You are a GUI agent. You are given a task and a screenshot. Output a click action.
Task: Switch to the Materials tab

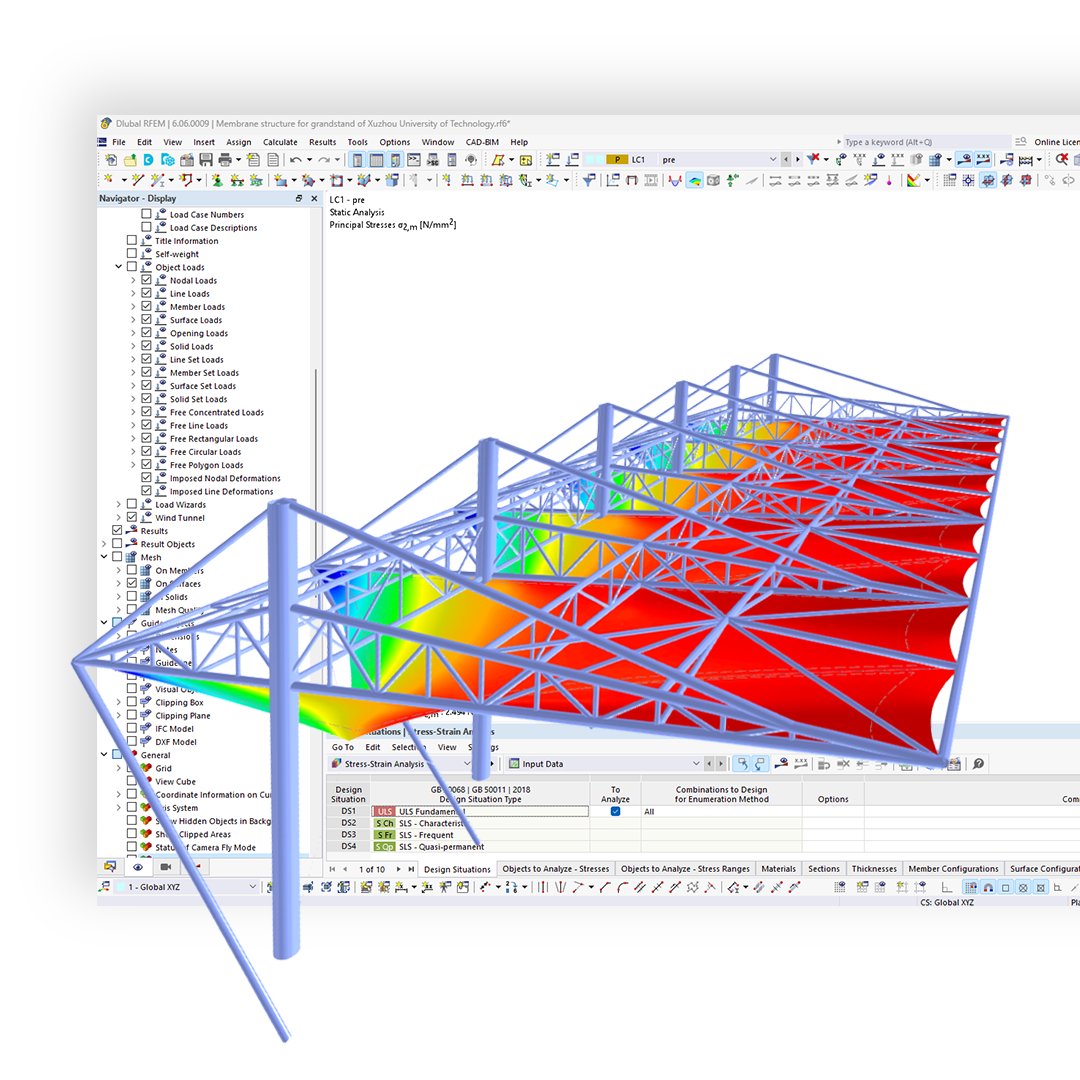click(778, 868)
